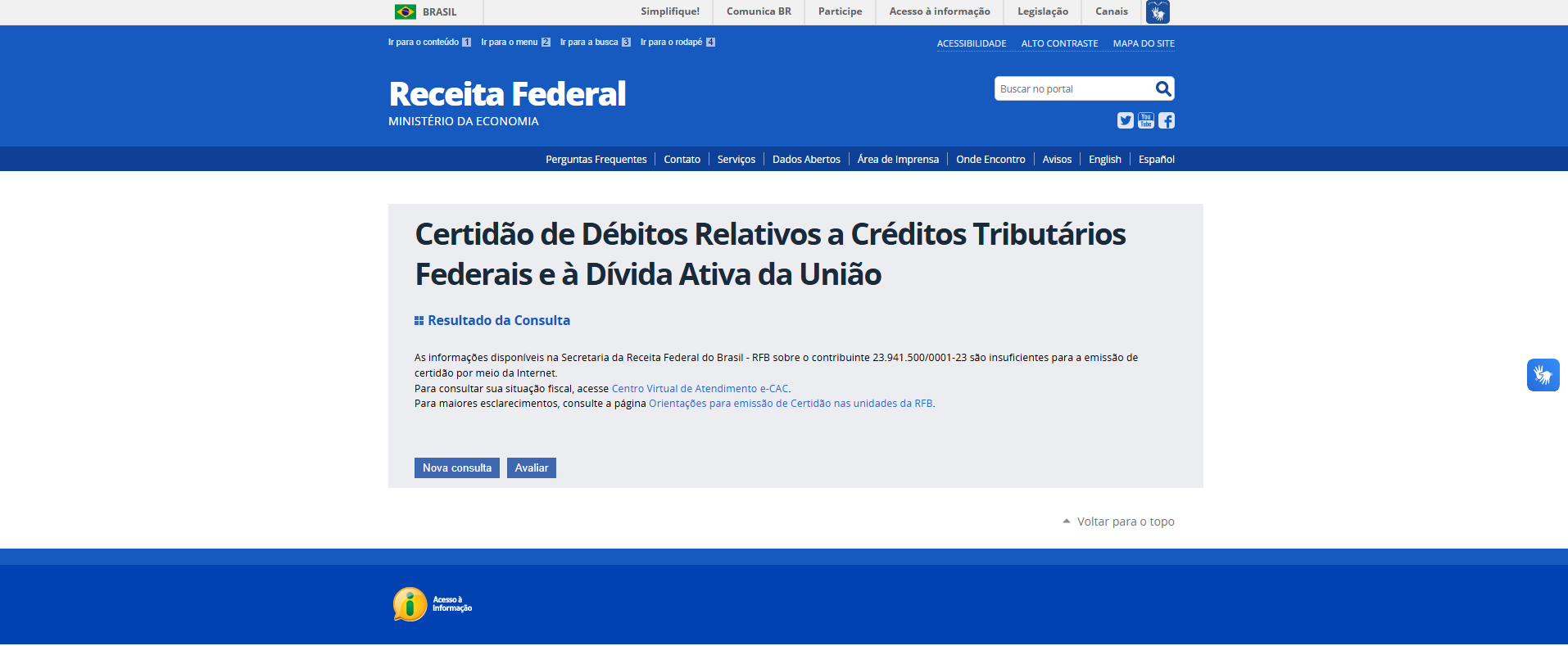Viewport: 1568px width, 646px height.
Task: Click the Nova consulta button
Action: pos(456,468)
